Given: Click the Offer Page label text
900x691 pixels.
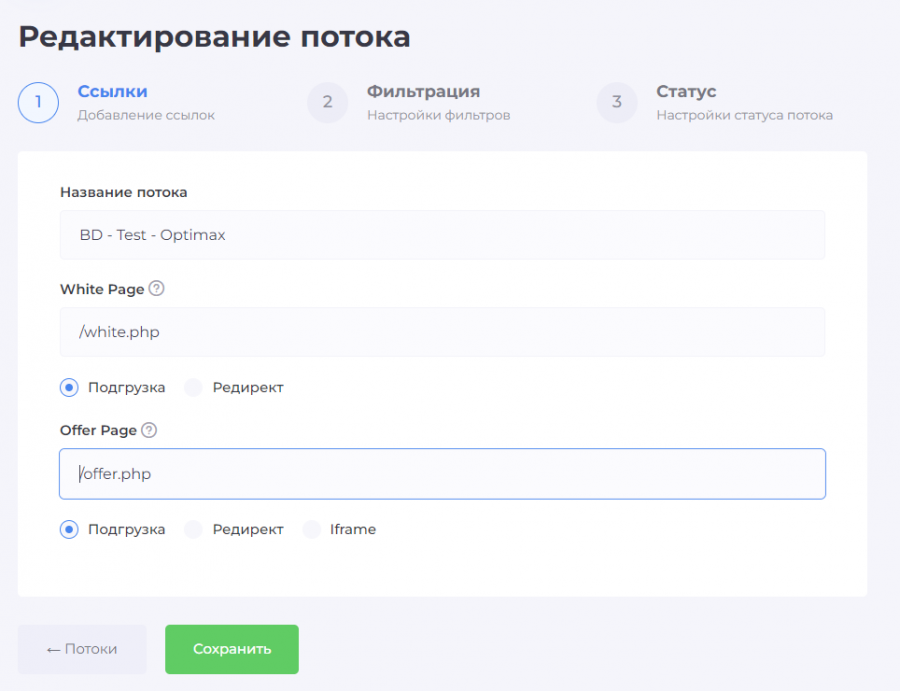Looking at the screenshot, I should [98, 430].
